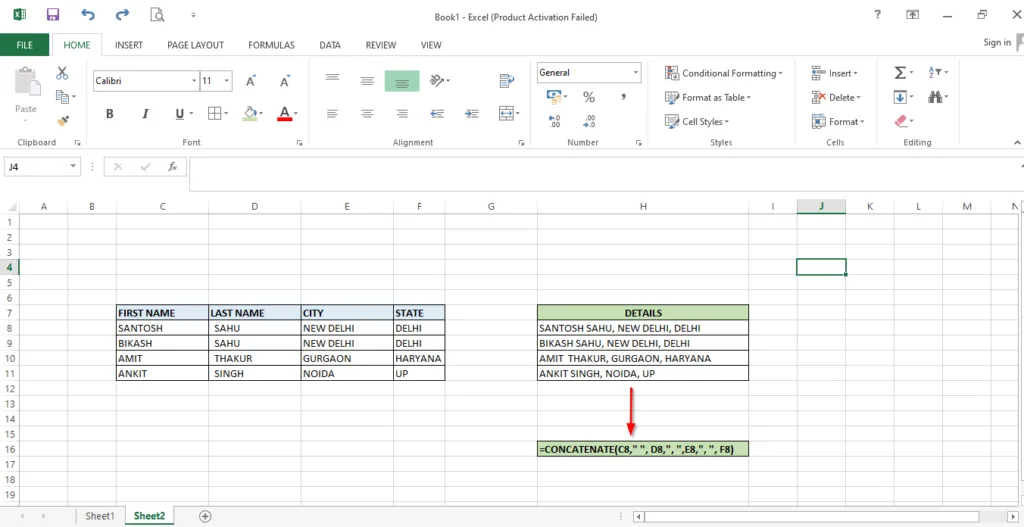The height and width of the screenshot is (527, 1024).
Task: Add a new sheet with plus button
Action: (205, 516)
